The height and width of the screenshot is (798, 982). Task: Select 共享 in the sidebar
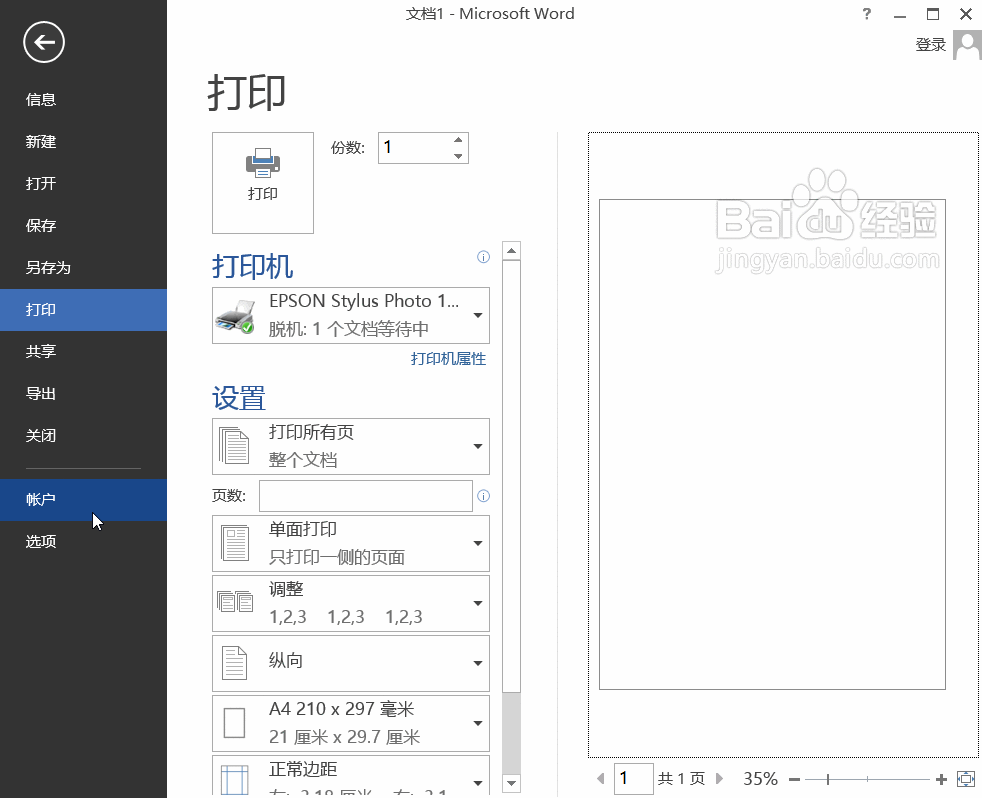point(83,351)
